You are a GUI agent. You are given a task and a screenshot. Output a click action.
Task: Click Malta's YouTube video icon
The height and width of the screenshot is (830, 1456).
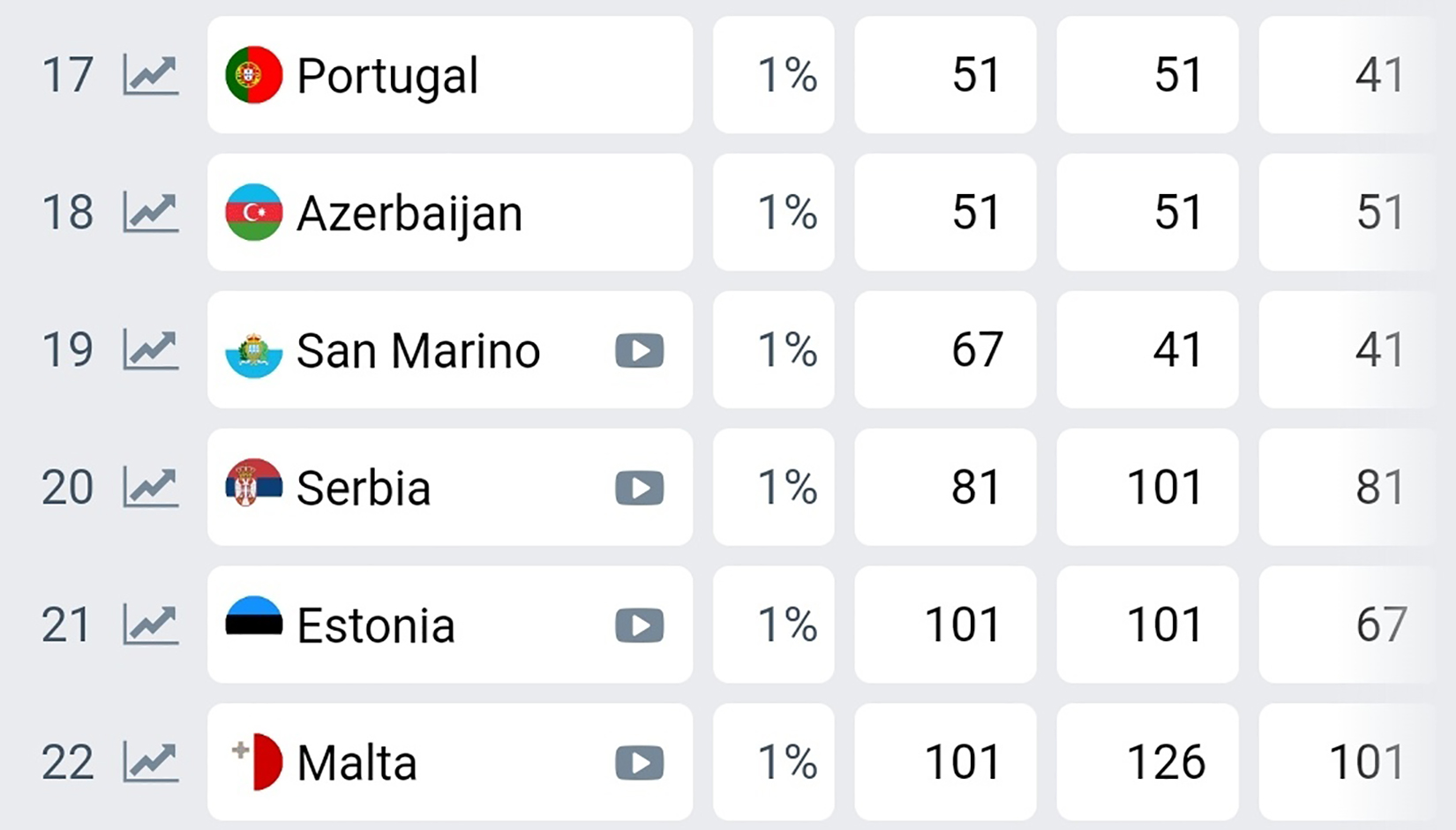638,761
